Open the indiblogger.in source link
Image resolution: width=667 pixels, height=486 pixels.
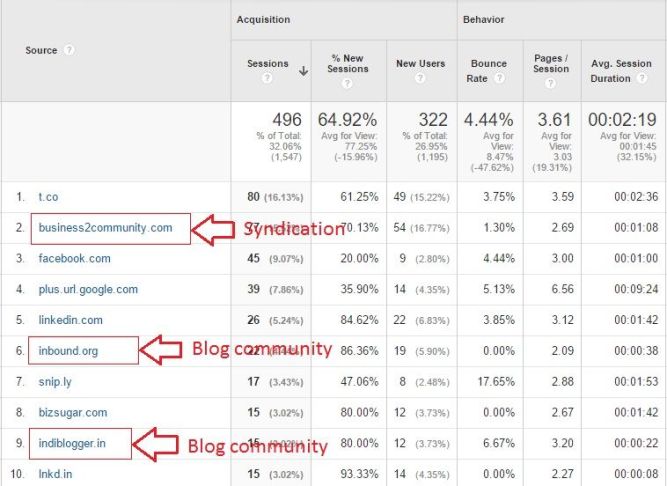[72, 443]
